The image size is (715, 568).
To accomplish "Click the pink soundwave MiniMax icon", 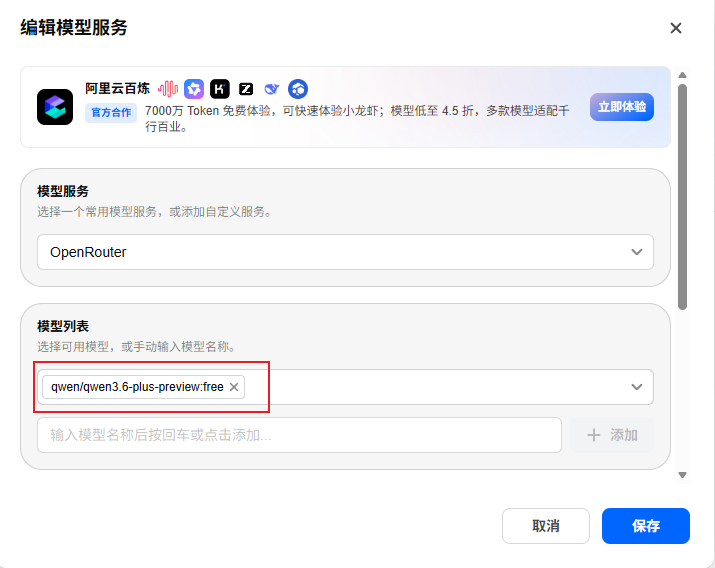I will [x=168, y=89].
